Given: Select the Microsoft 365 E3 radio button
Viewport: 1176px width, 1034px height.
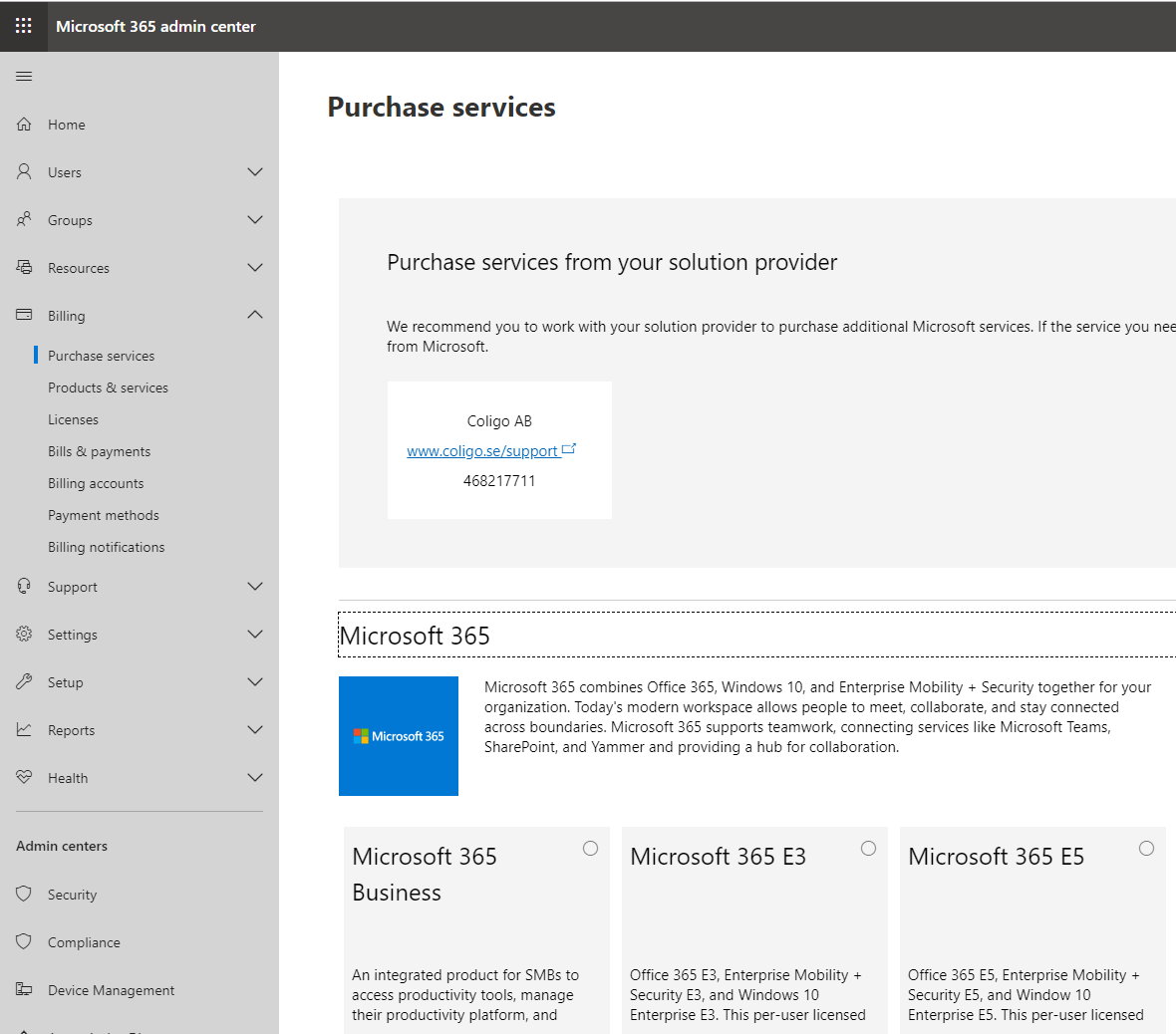Looking at the screenshot, I should 868,847.
